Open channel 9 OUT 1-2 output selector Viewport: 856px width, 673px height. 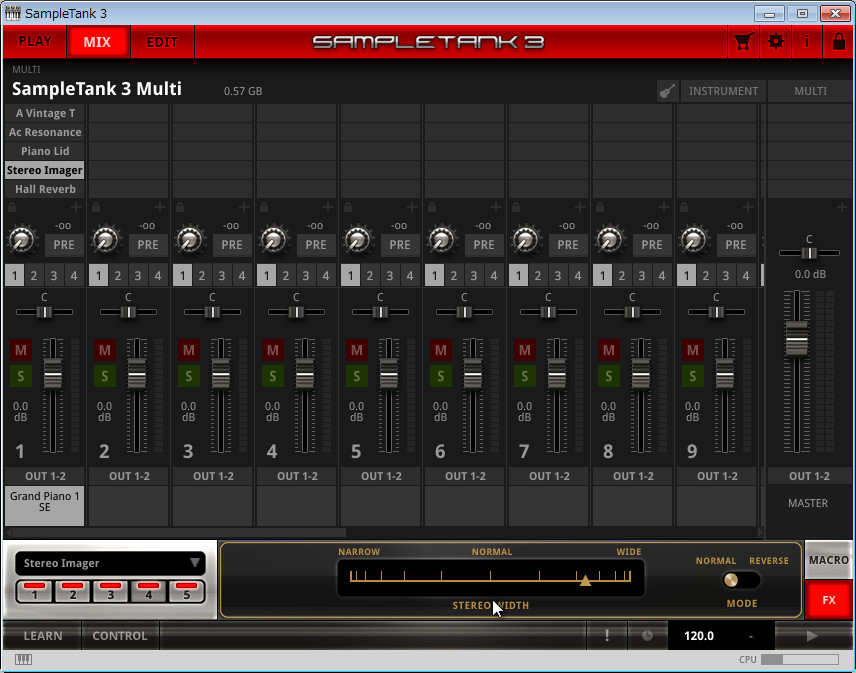[x=717, y=476]
